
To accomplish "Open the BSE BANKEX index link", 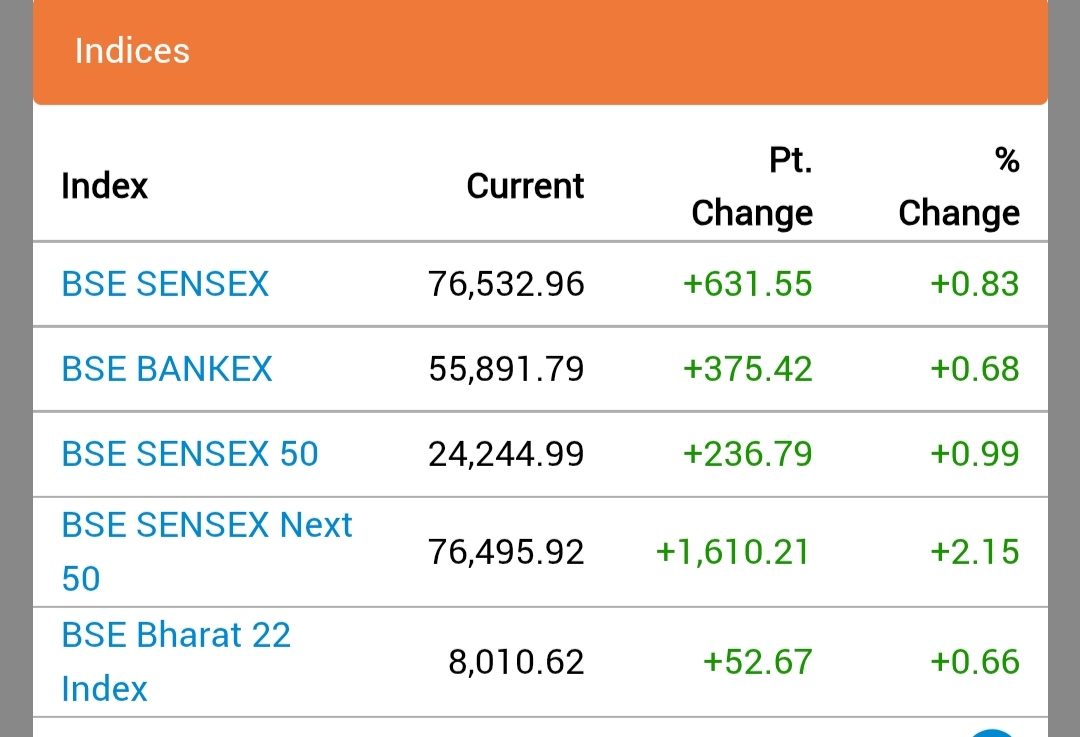I will point(167,369).
